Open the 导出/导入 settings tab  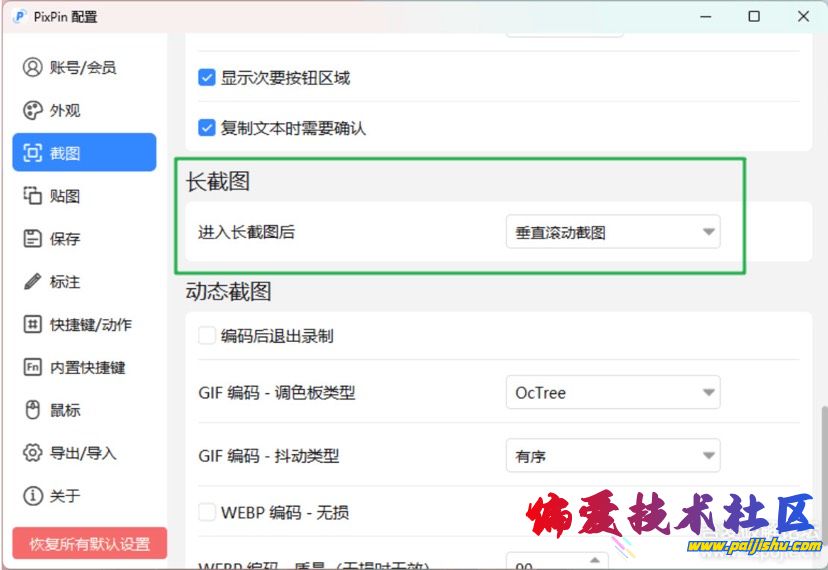84,453
